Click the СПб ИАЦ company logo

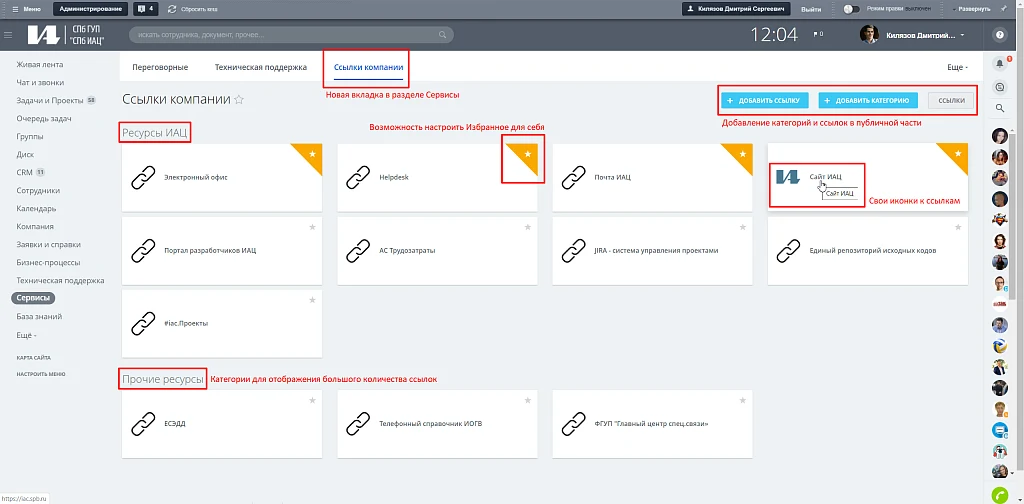coord(66,35)
